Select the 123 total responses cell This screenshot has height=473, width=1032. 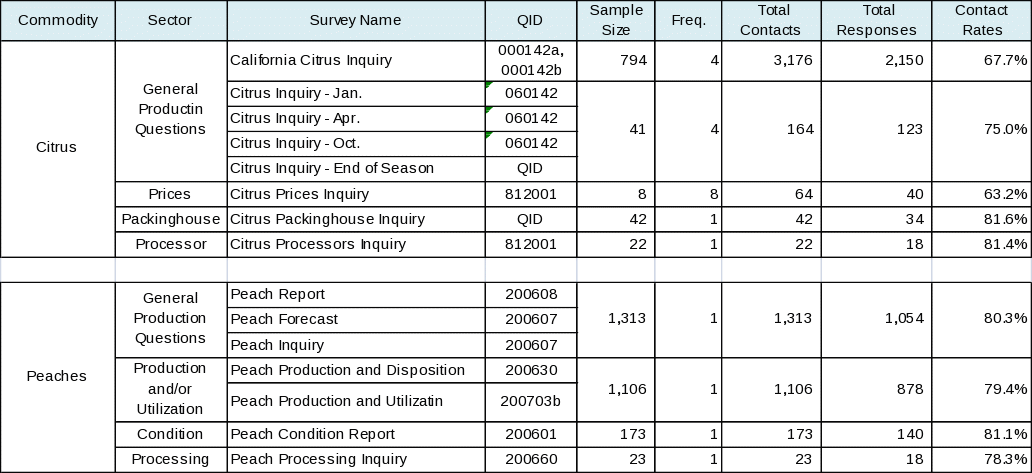click(x=877, y=131)
